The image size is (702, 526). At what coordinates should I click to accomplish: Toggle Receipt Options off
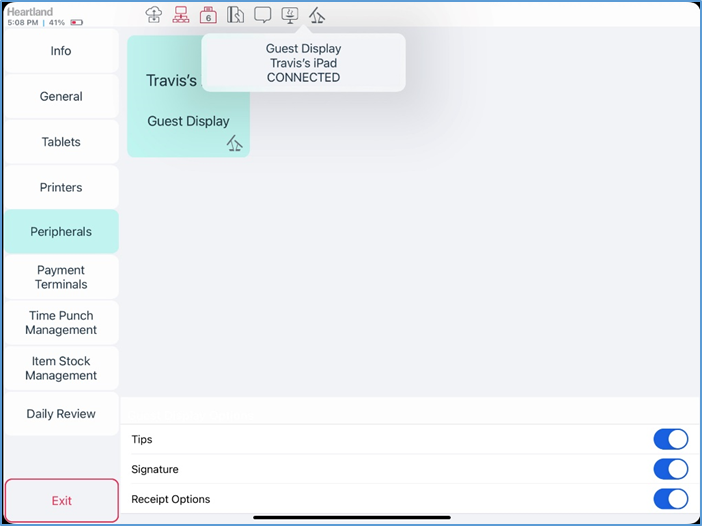(x=670, y=499)
